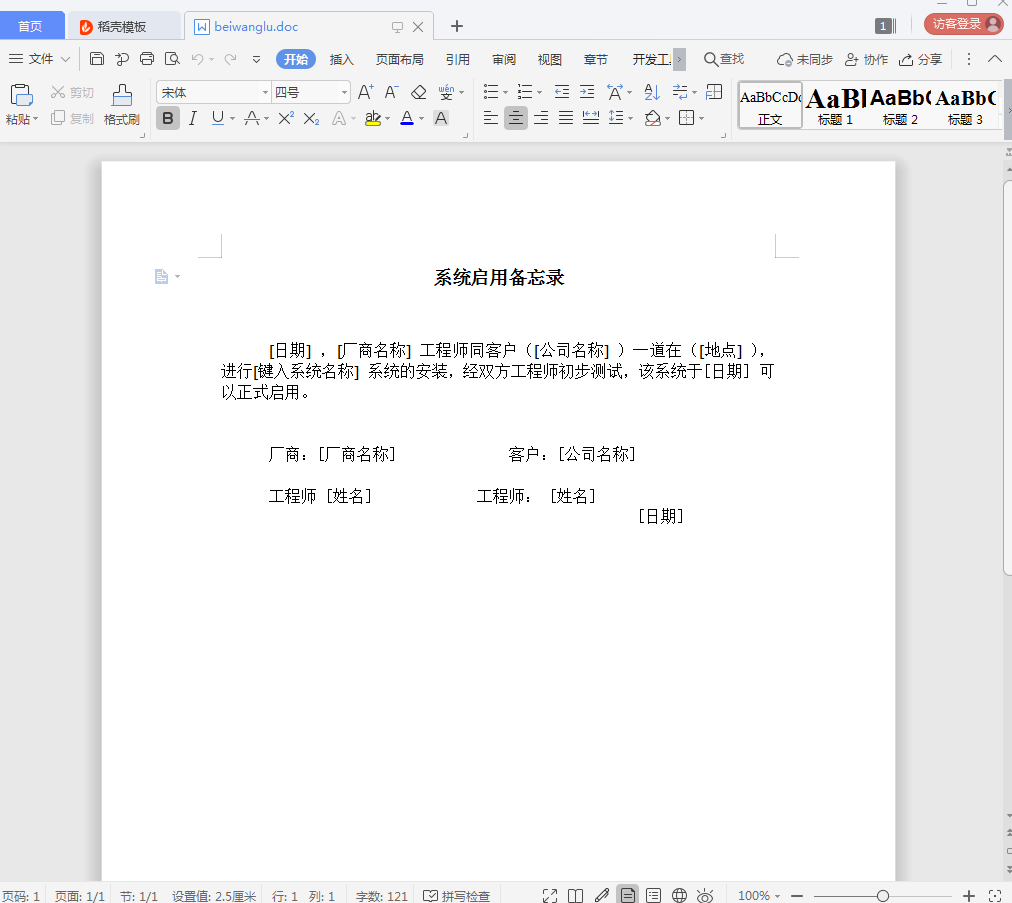Apply 标题 1 heading style
Image resolution: width=1012 pixels, height=903 pixels.
point(835,105)
